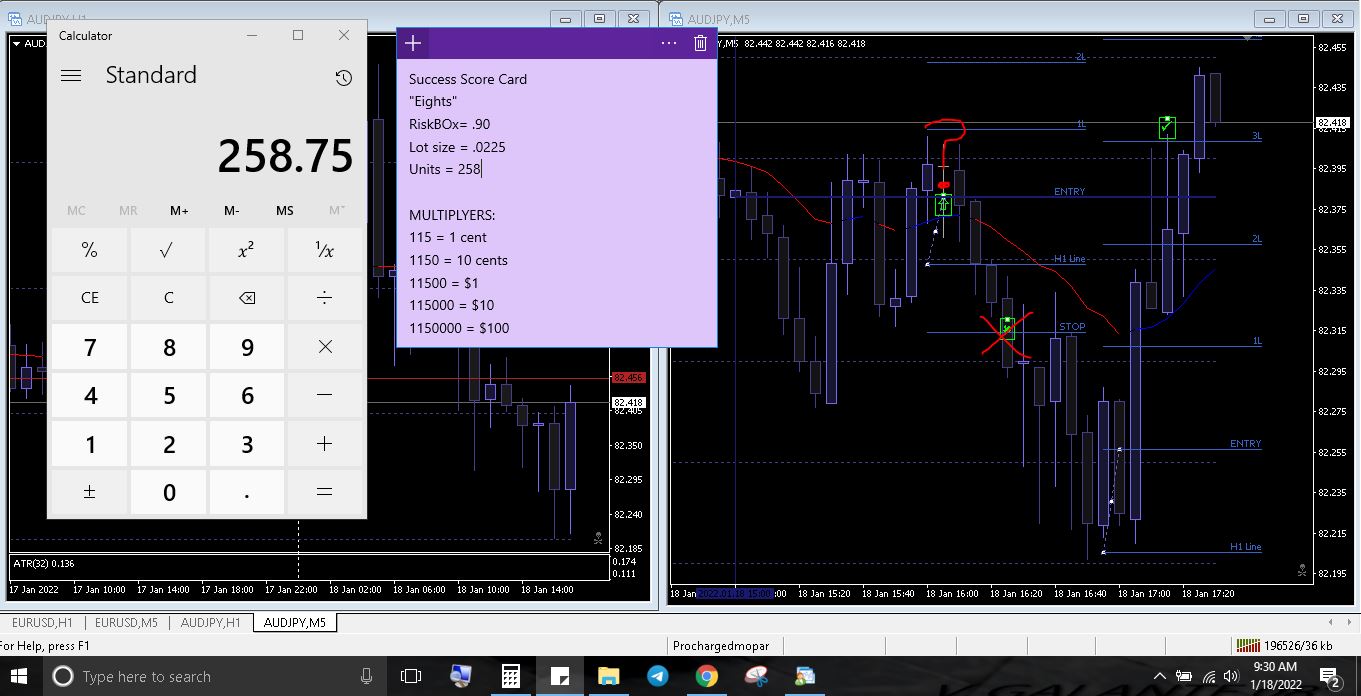Open Telegram from the taskbar
The width and height of the screenshot is (1361, 696).
[x=657, y=677]
